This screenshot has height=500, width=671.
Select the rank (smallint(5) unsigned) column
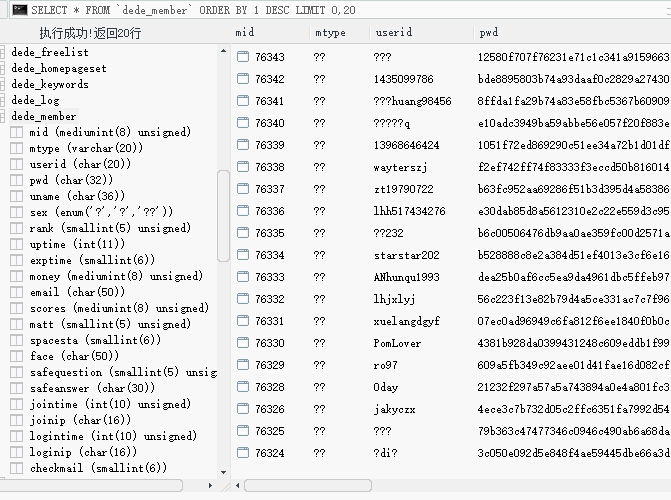[110, 228]
